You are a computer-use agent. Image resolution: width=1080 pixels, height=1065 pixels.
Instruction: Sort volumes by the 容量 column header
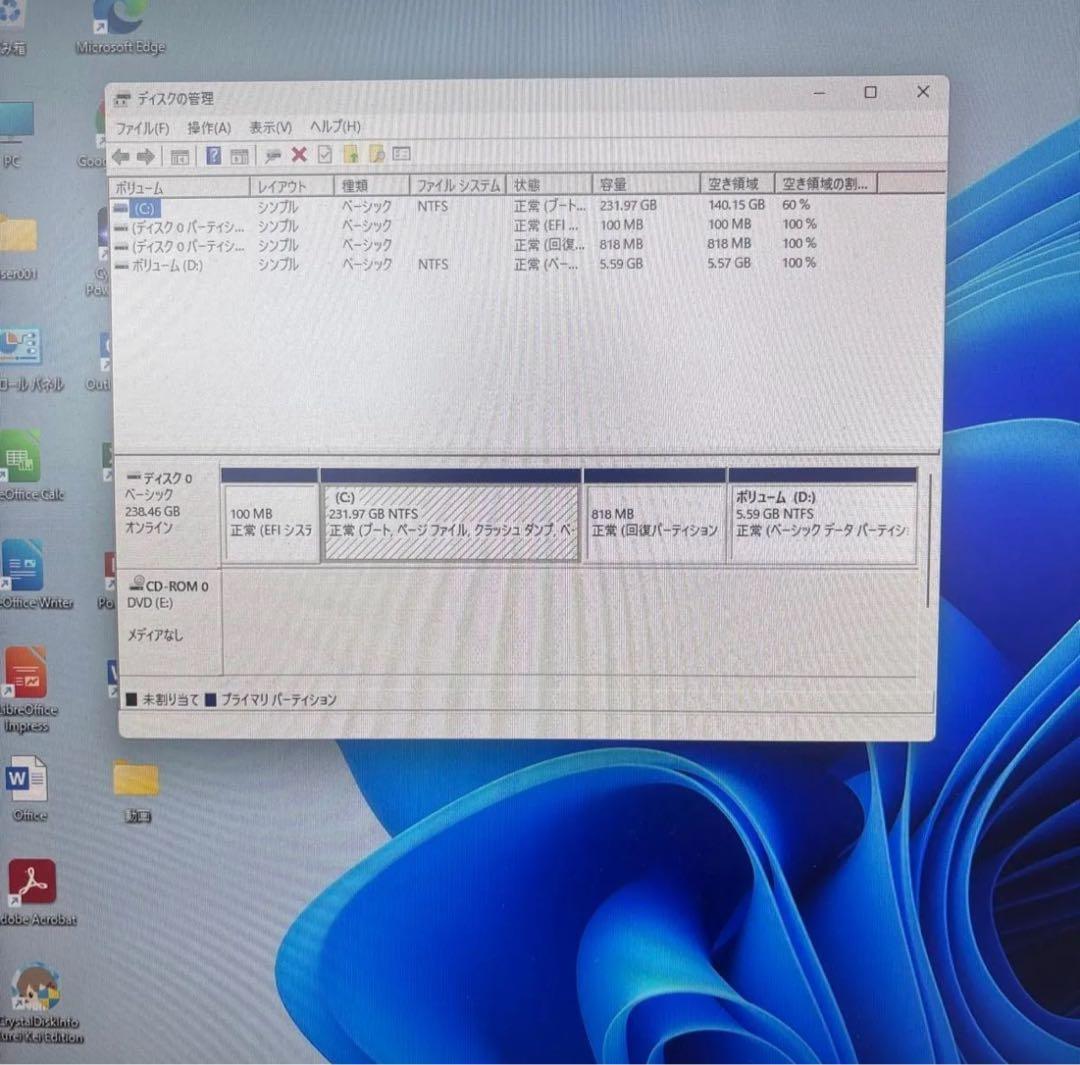tap(615, 184)
